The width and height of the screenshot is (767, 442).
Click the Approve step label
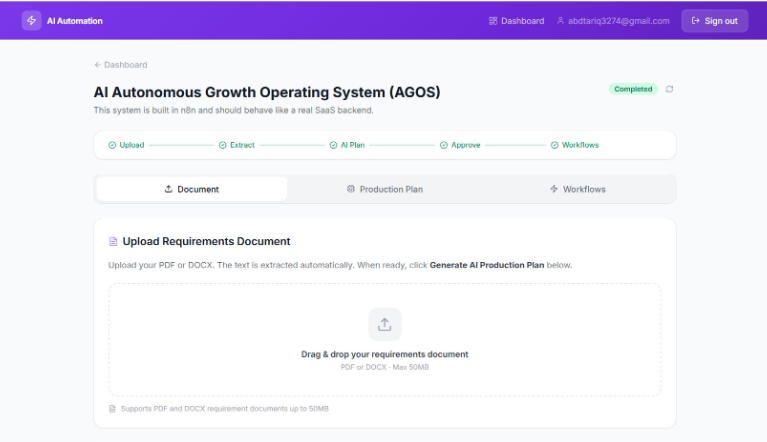point(466,145)
